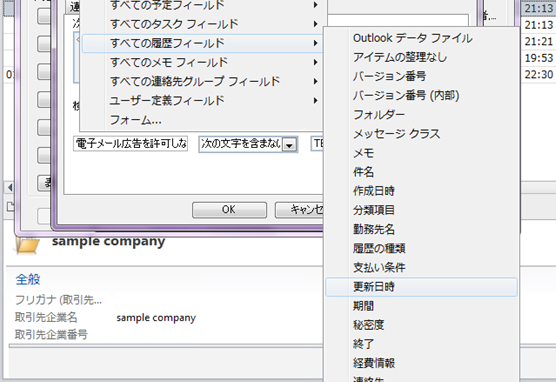Click left scroll arrow of list
Viewport: 556px width, 382px height.
click(10, 187)
